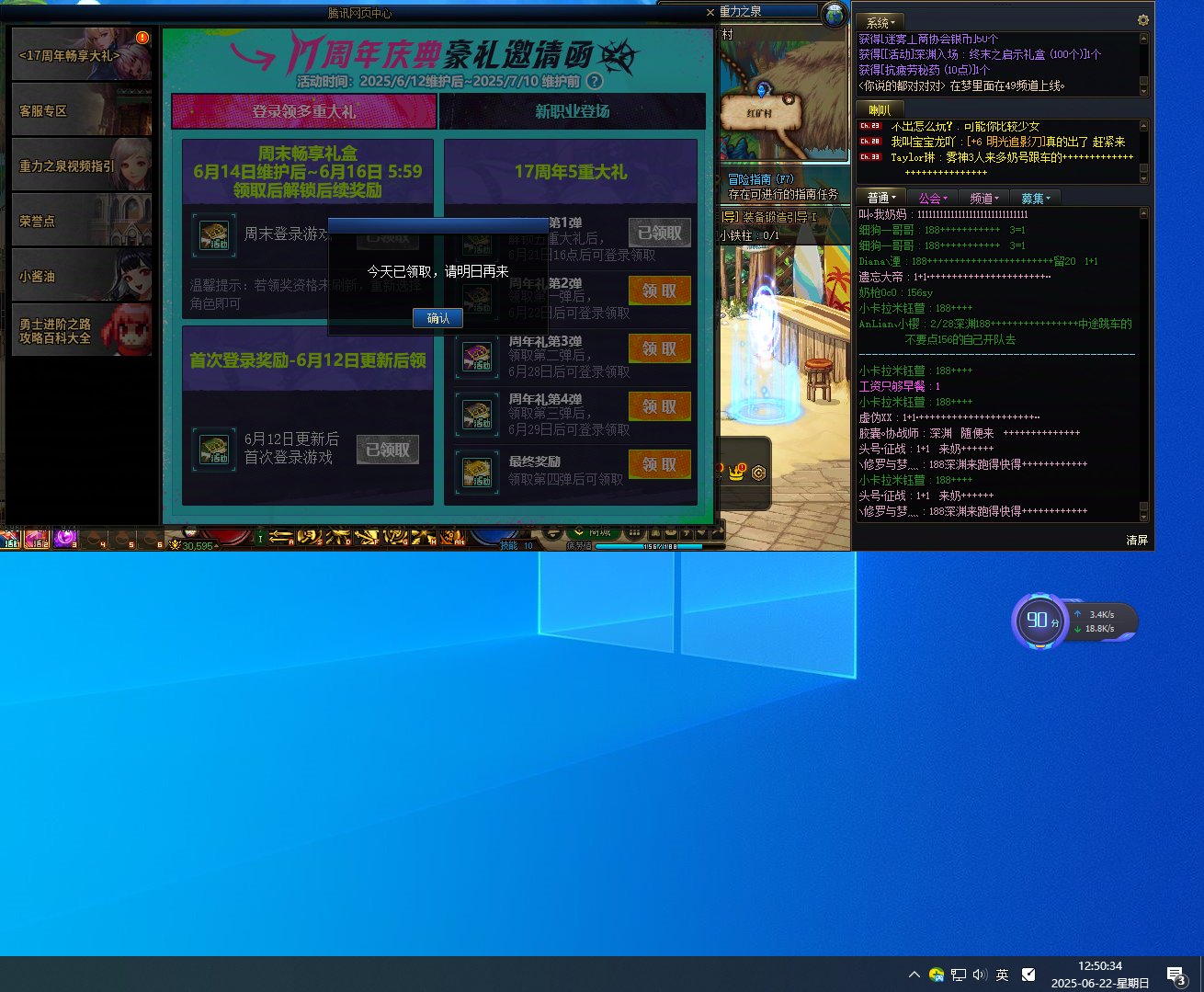Click 清屏 to clear the chat
Screen dimensions: 1204x992
pyautogui.click(x=1137, y=541)
